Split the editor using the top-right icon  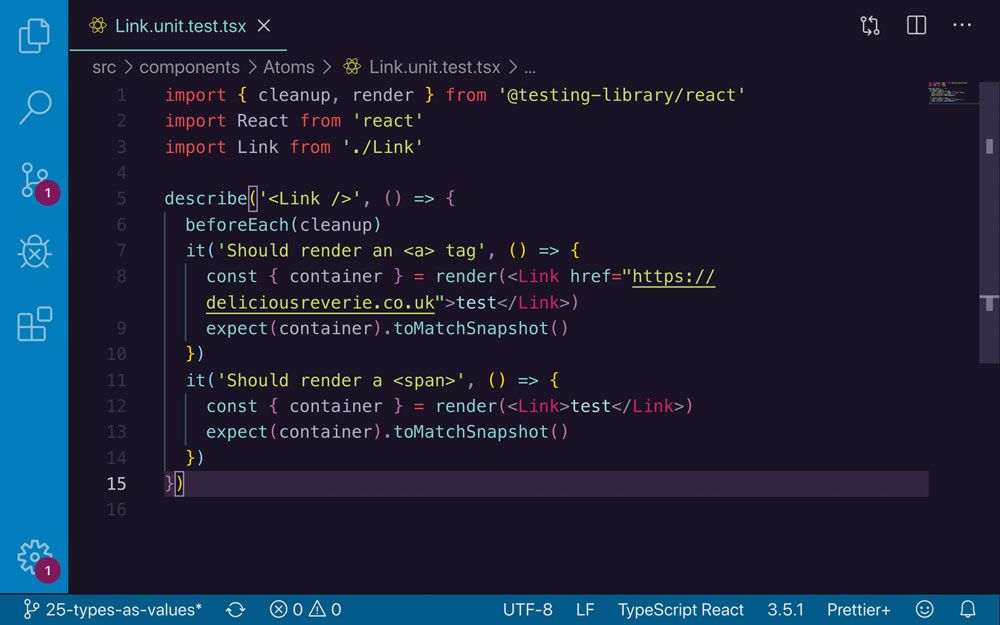point(916,25)
